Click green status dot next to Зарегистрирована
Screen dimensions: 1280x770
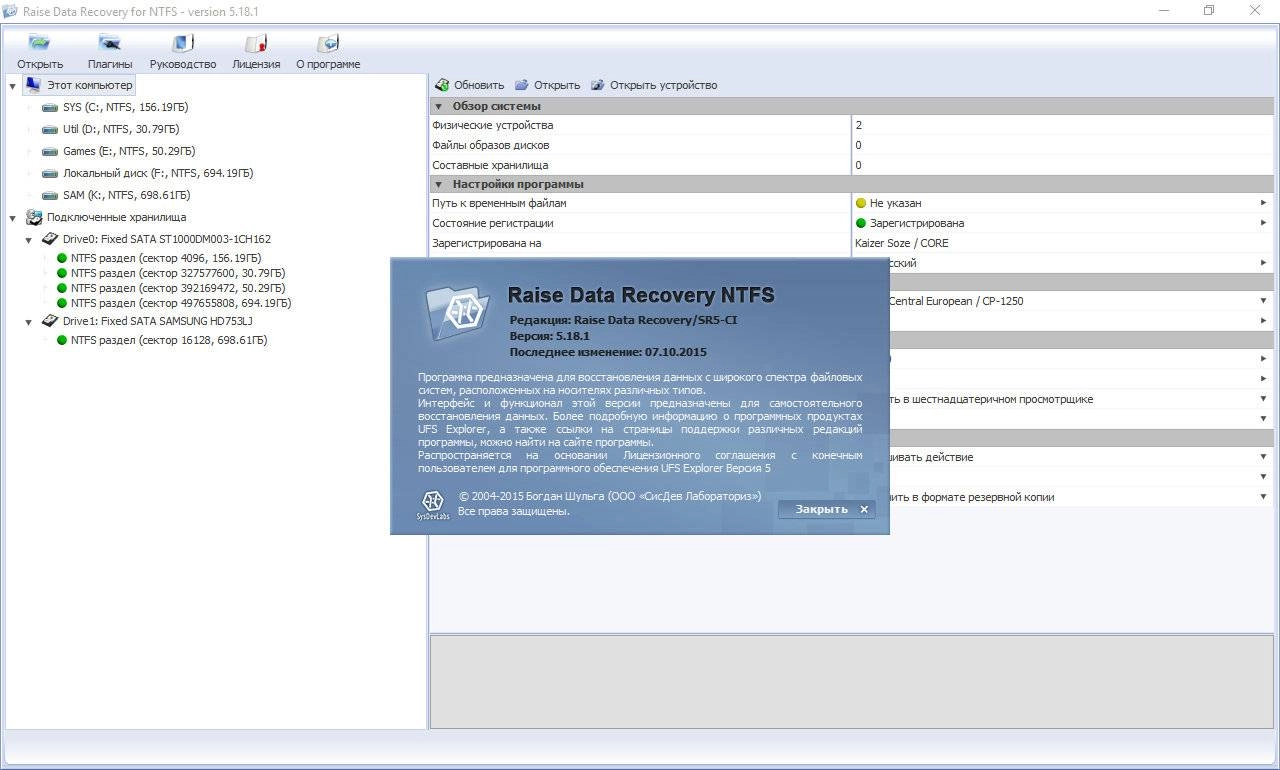click(861, 223)
